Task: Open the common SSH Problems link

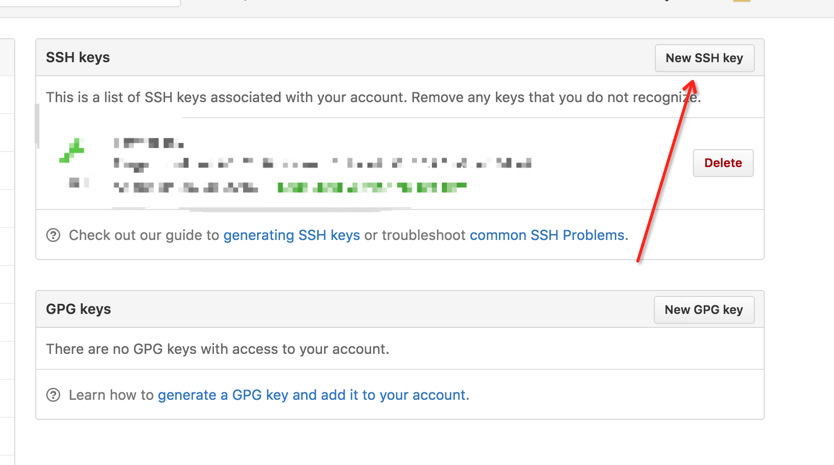Action: [x=547, y=235]
